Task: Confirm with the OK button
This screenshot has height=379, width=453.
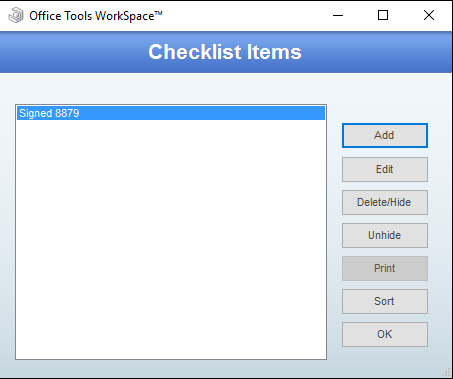Action: pyautogui.click(x=385, y=334)
